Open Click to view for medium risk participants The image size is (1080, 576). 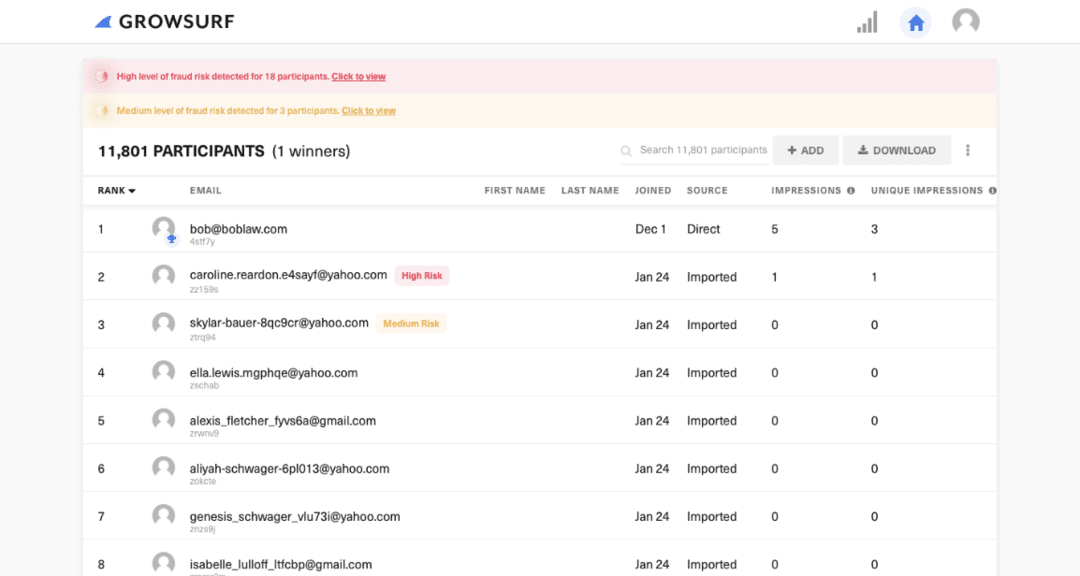(x=369, y=110)
